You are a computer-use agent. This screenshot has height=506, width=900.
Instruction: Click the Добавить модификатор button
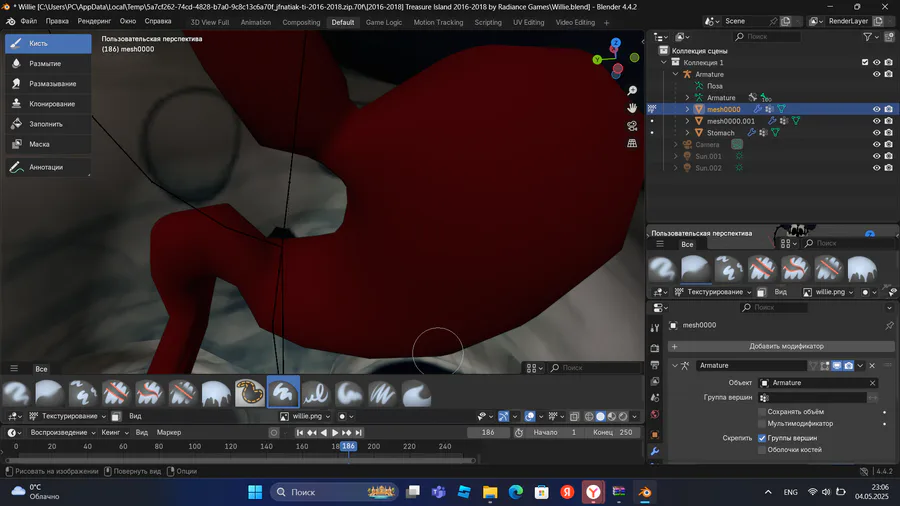point(781,347)
